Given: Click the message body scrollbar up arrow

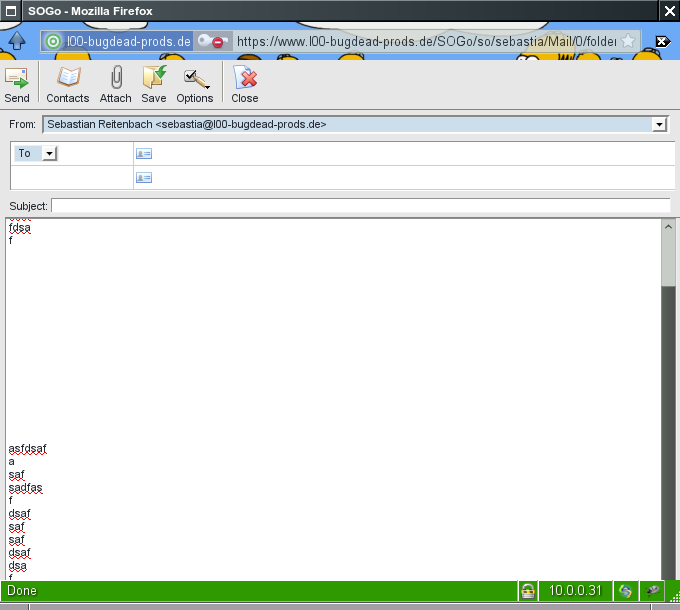Looking at the screenshot, I should point(668,228).
